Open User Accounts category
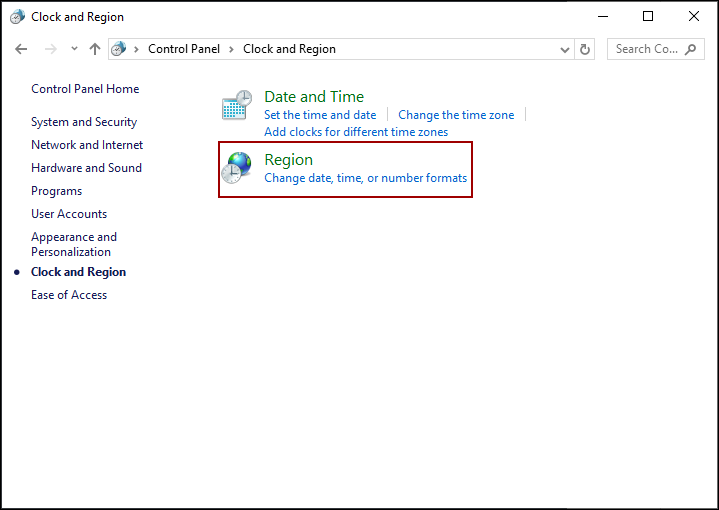Image resolution: width=719 pixels, height=510 pixels. click(x=69, y=214)
